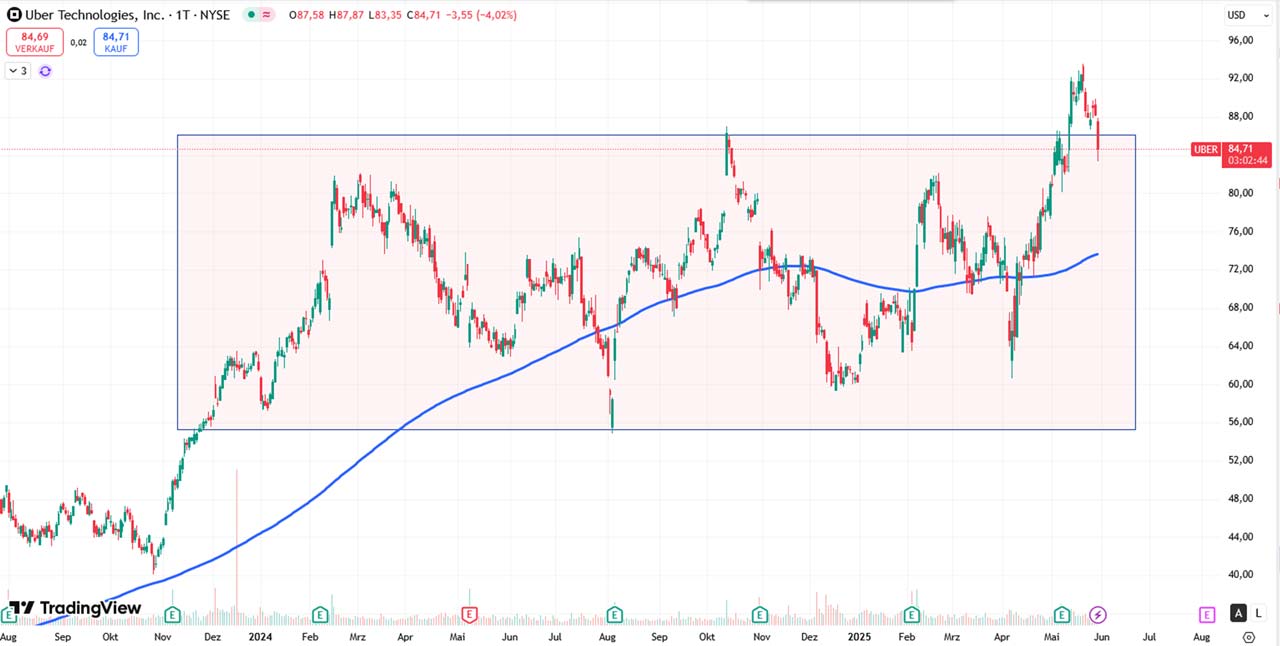Image resolution: width=1280 pixels, height=646 pixels.
Task: Toggle the auto scale A button
Action: [1239, 614]
